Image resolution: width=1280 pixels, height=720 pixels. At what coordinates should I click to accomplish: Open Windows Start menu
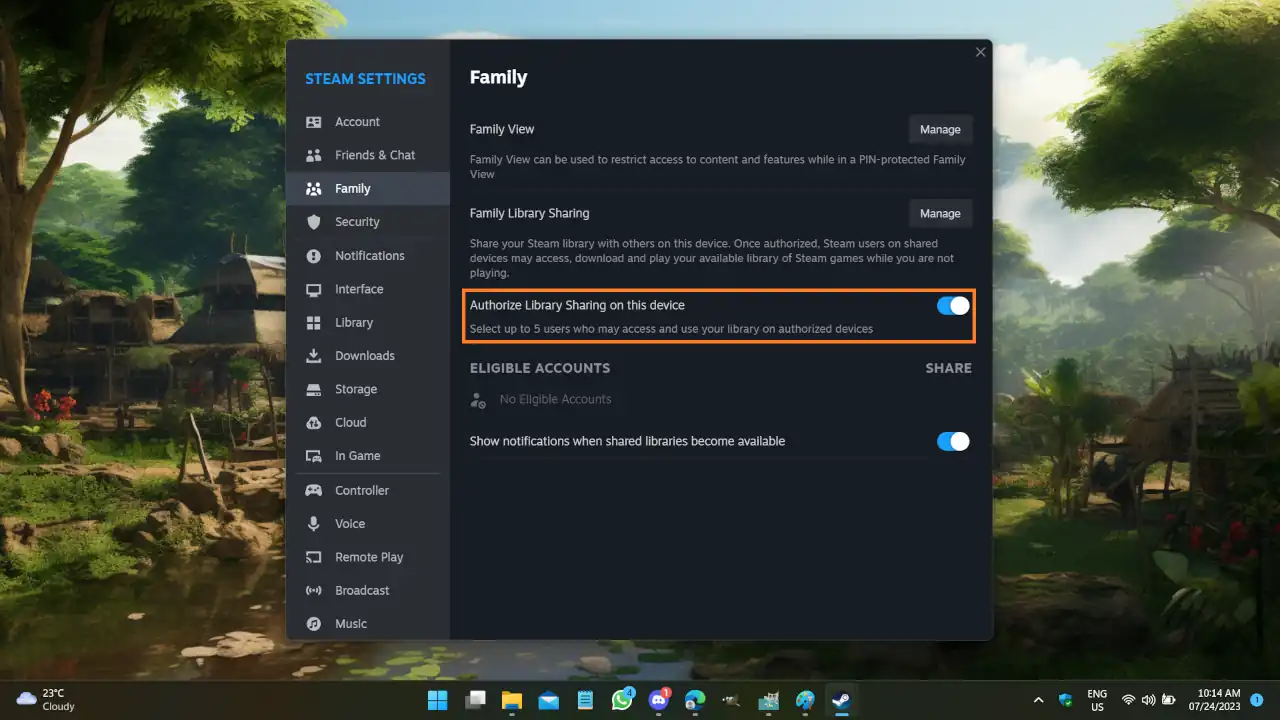438,700
